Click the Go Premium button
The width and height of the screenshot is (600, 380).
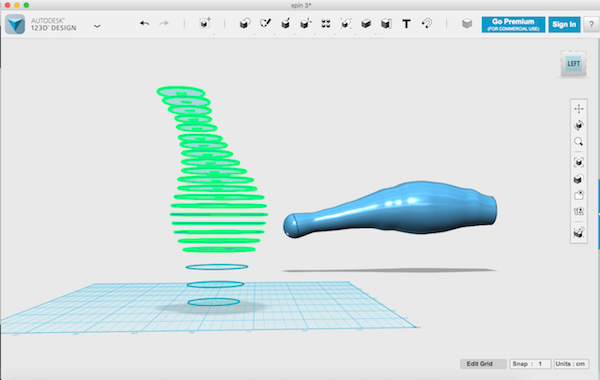coord(513,24)
